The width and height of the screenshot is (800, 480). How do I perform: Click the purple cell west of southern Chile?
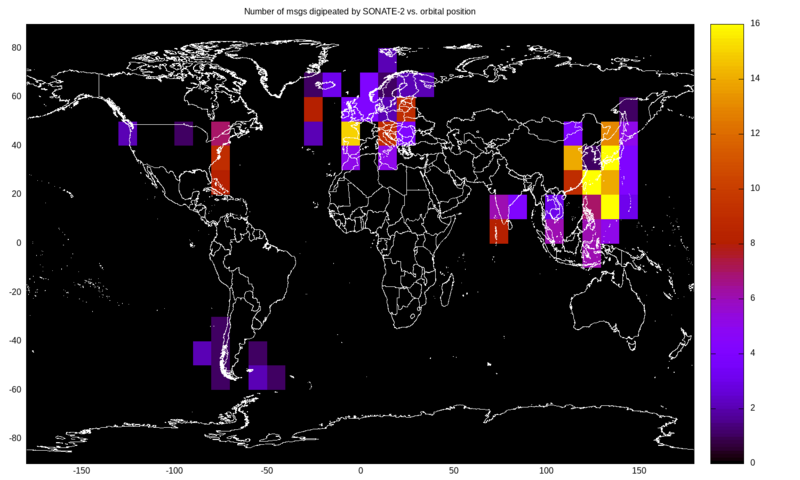coord(202,353)
